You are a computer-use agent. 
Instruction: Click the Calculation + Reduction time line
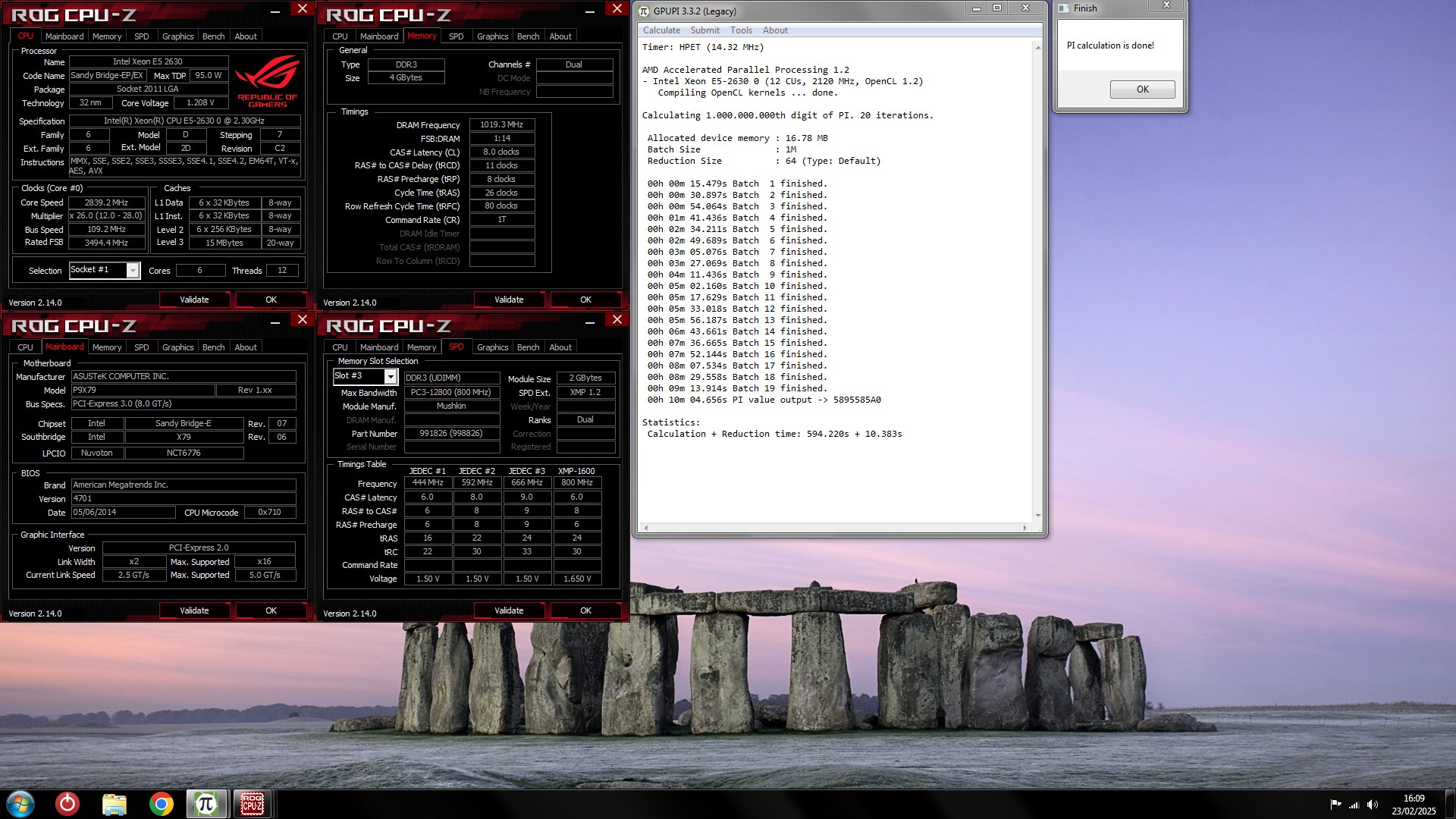coord(774,434)
